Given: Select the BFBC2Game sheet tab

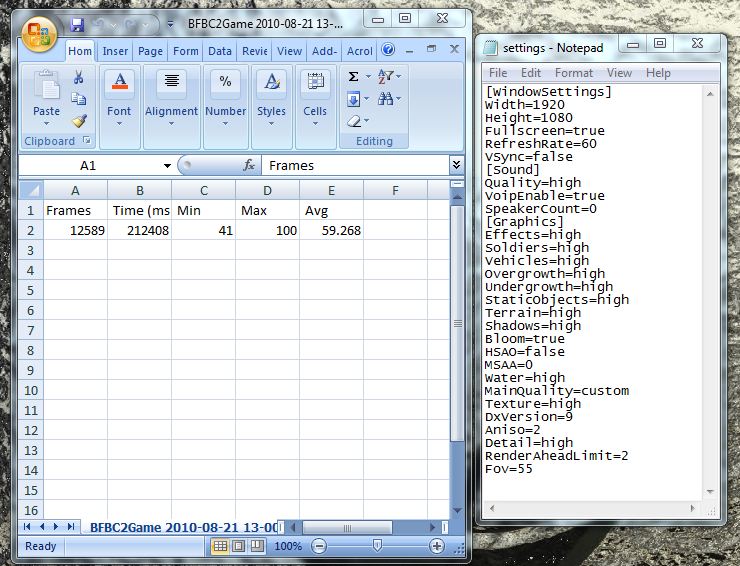Looking at the screenshot, I should click(184, 527).
